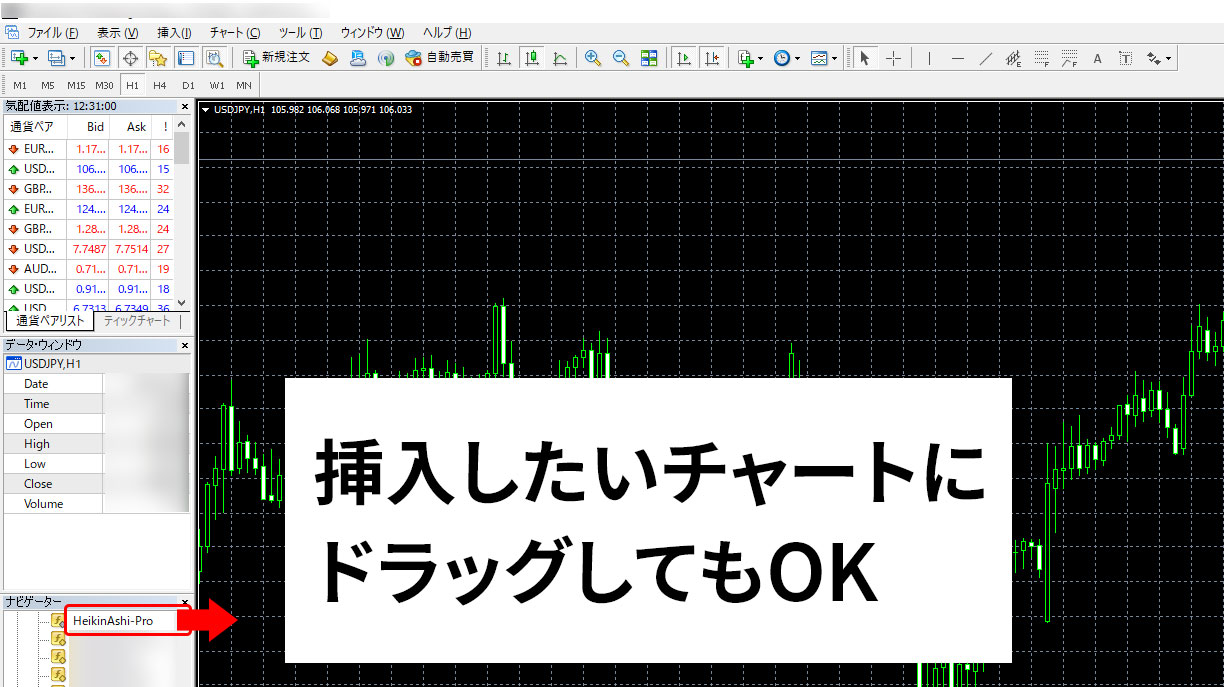This screenshot has height=687, width=1224.
Task: Select the text label tool (T)
Action: click(1125, 58)
